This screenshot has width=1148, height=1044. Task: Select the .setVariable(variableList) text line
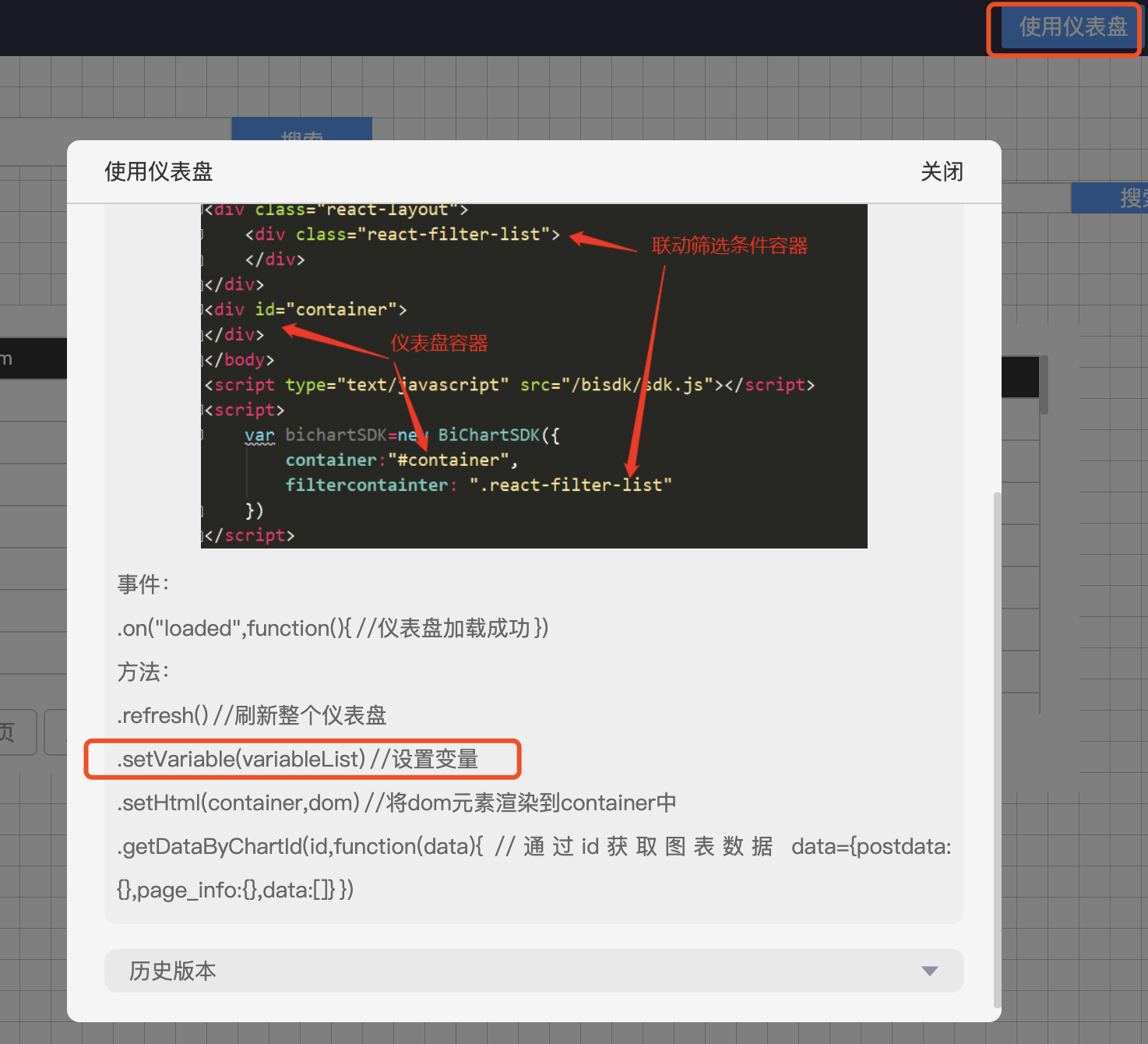point(298,759)
